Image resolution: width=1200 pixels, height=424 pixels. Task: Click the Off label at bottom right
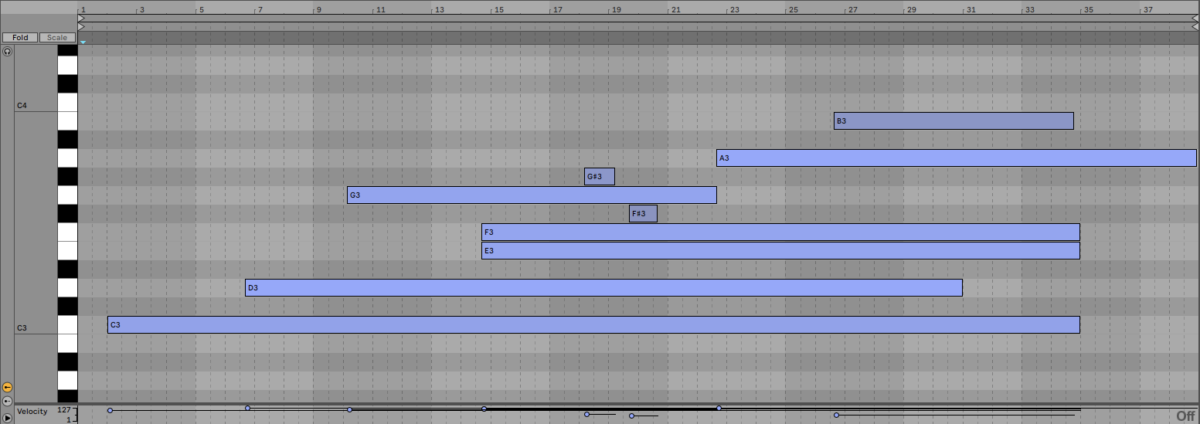click(1186, 416)
